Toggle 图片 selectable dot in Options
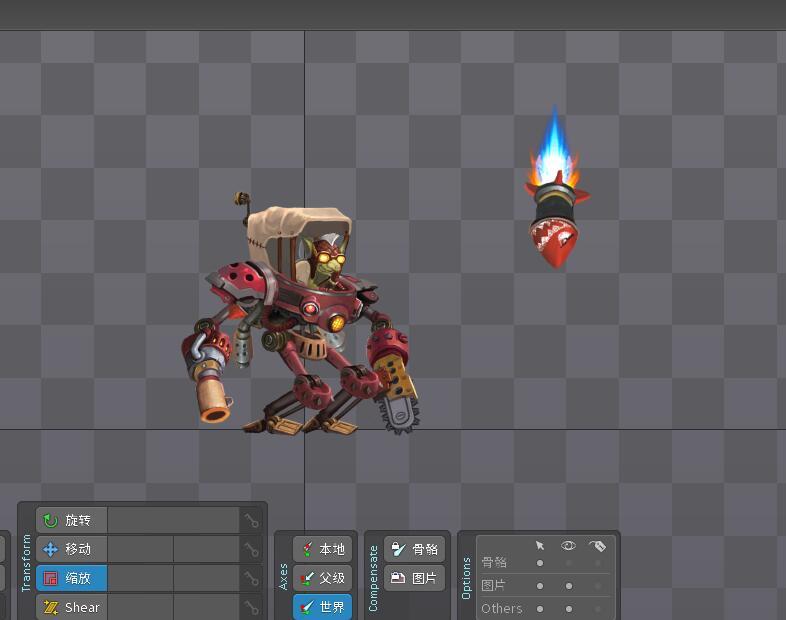 (x=540, y=585)
